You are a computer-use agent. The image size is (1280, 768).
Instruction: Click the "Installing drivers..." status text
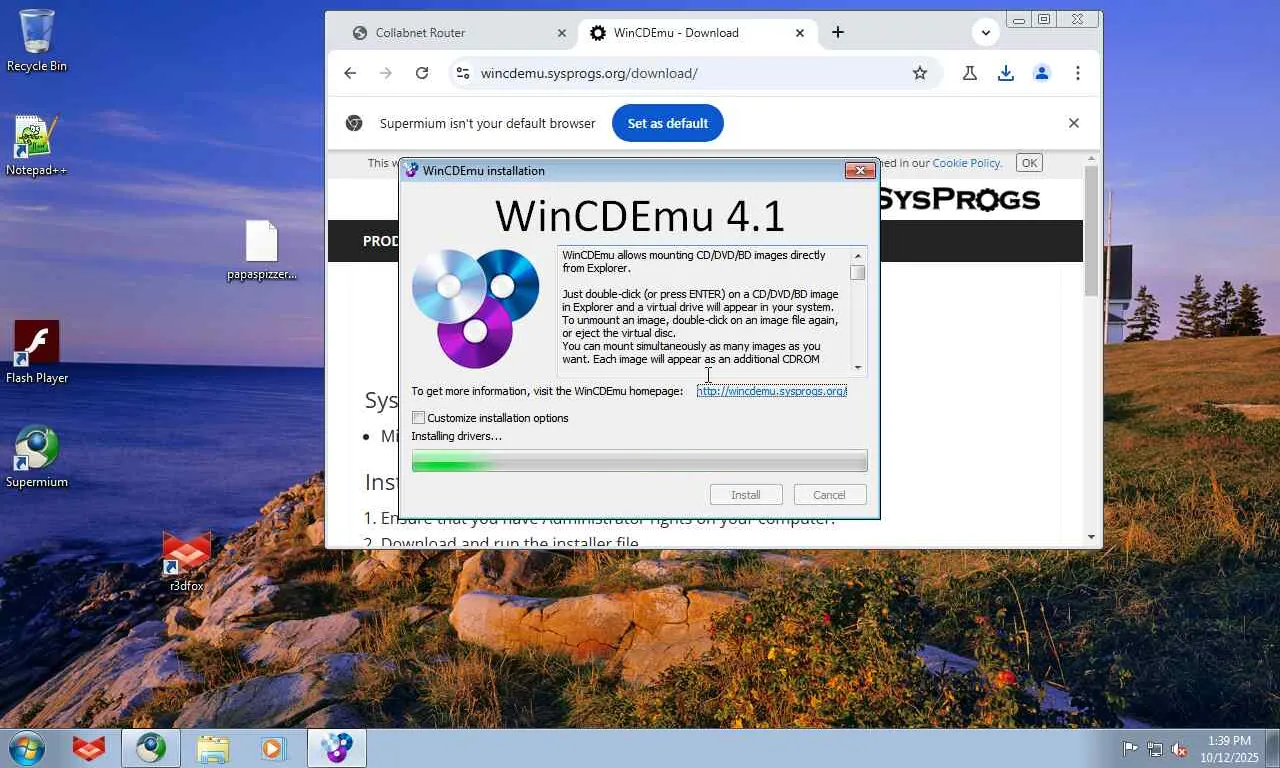(457, 436)
